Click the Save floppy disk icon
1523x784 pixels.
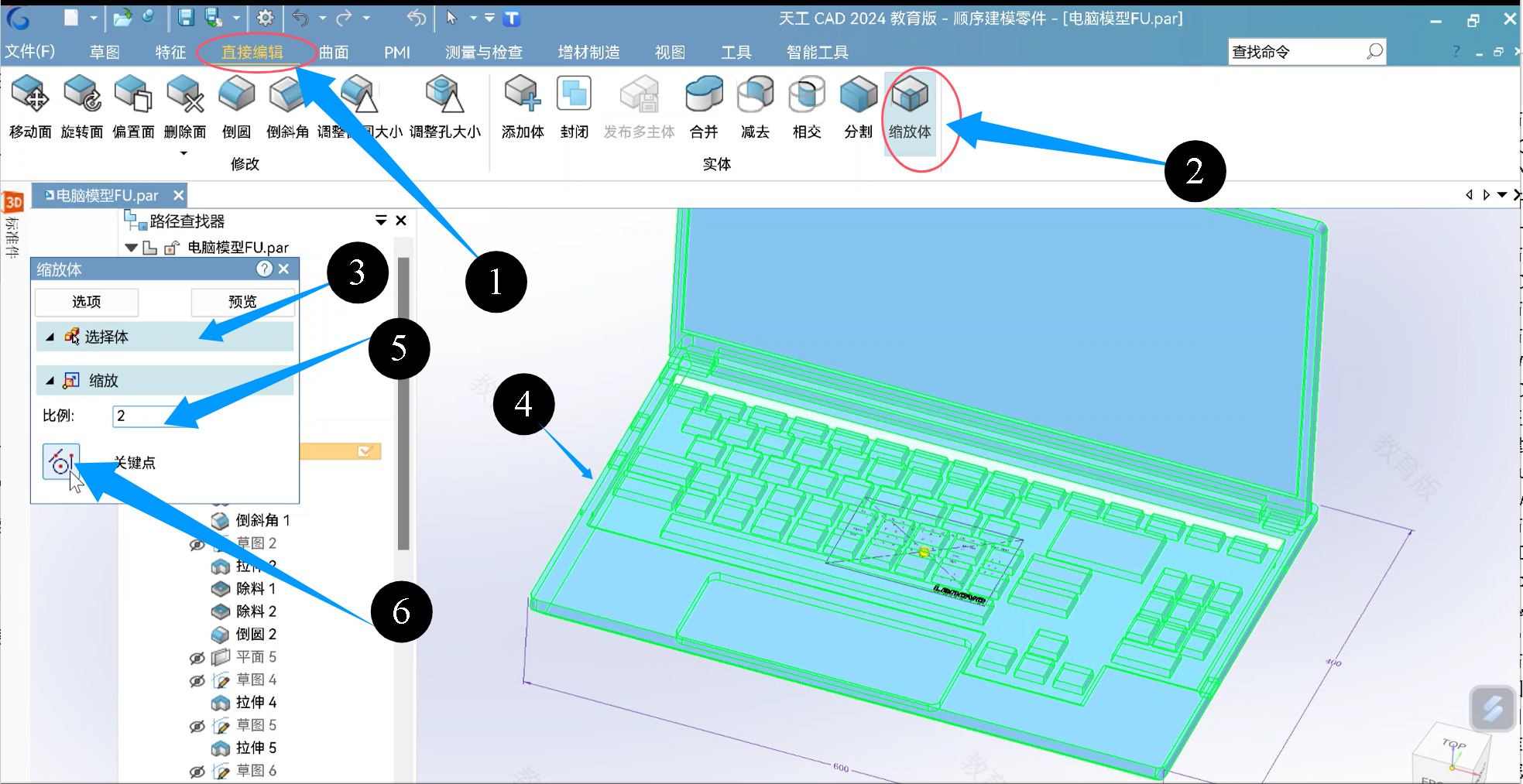click(185, 17)
